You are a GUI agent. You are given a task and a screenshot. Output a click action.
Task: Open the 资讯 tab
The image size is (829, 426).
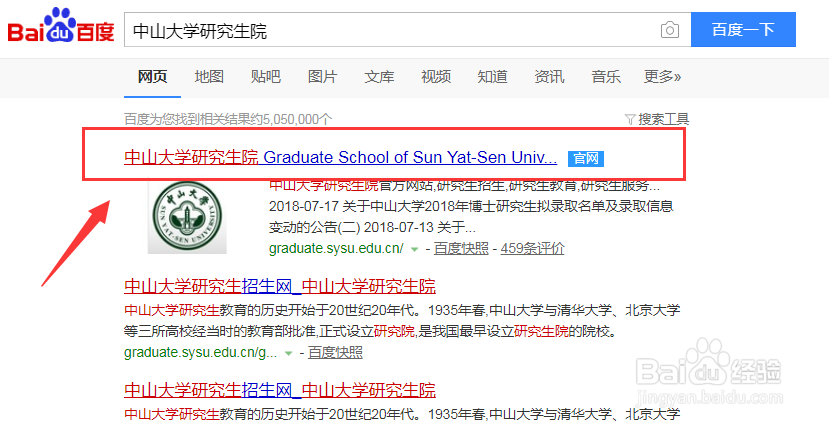coord(549,77)
